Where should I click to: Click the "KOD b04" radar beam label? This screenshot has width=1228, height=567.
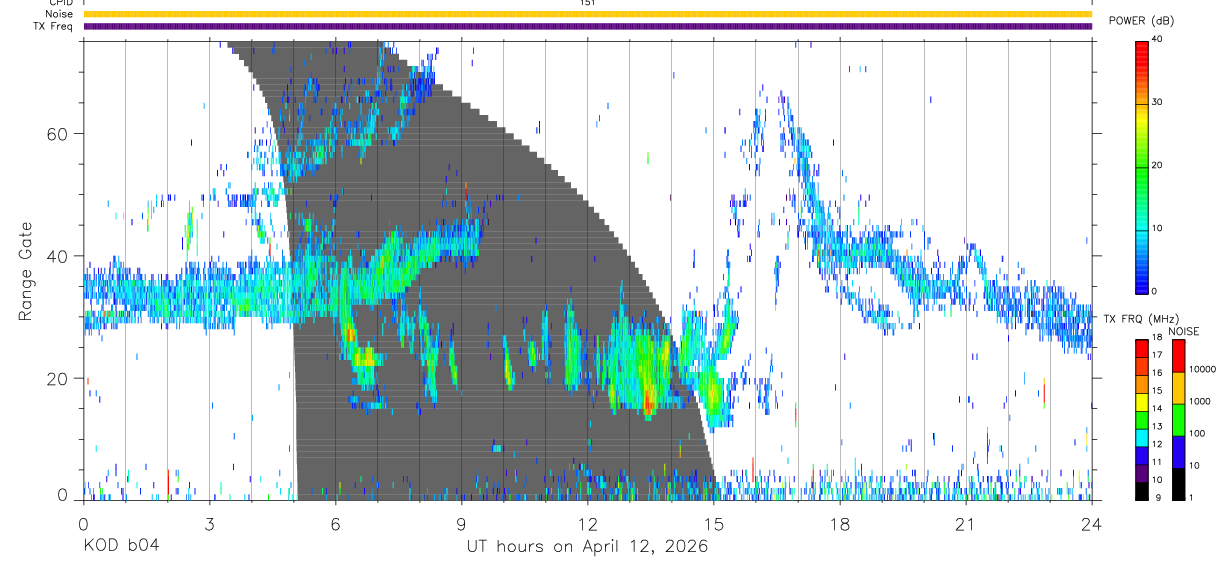click(120, 546)
